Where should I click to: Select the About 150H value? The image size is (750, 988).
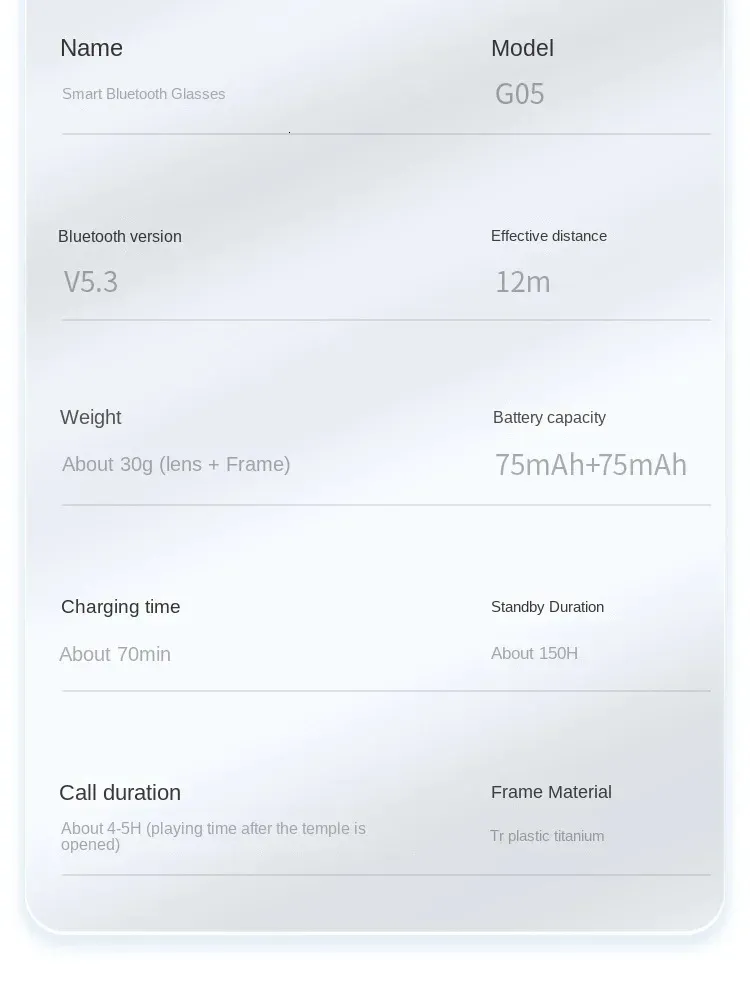534,653
